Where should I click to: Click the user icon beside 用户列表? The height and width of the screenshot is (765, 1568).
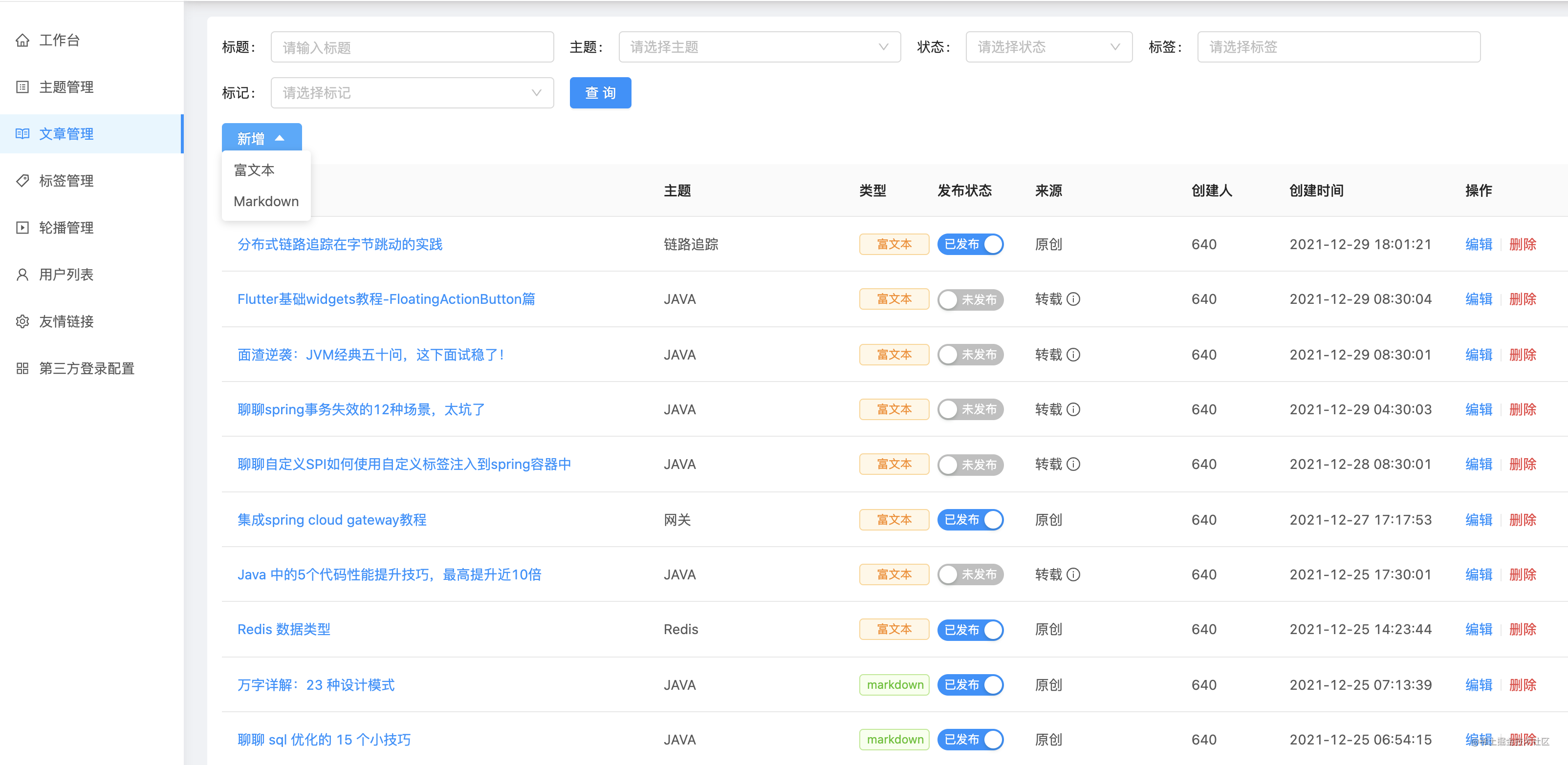[22, 275]
